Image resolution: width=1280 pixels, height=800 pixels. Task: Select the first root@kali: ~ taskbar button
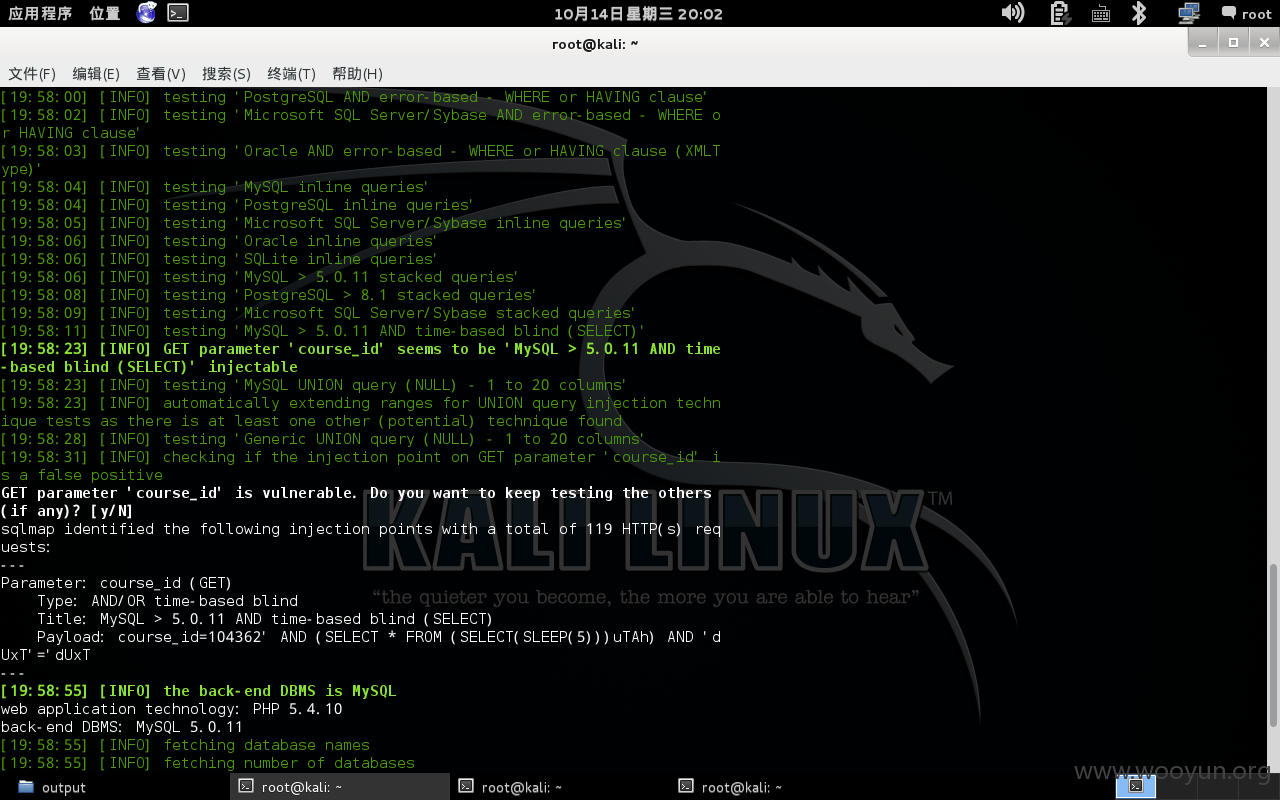[340, 787]
